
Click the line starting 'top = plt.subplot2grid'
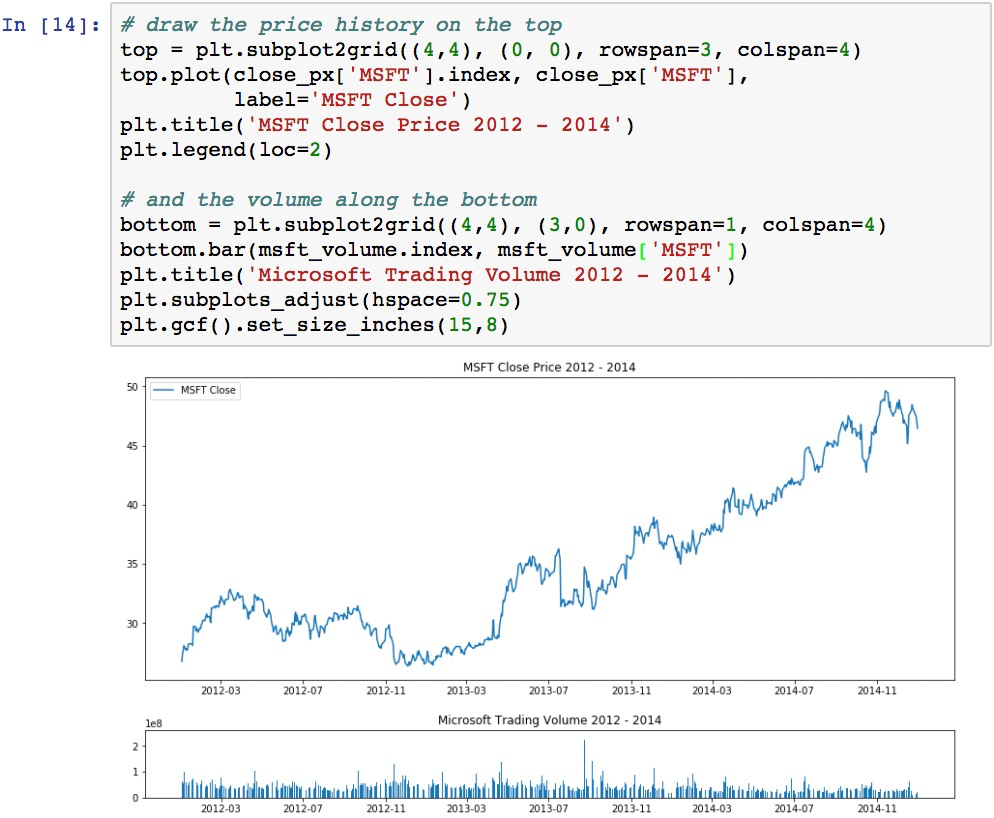[x=491, y=50]
